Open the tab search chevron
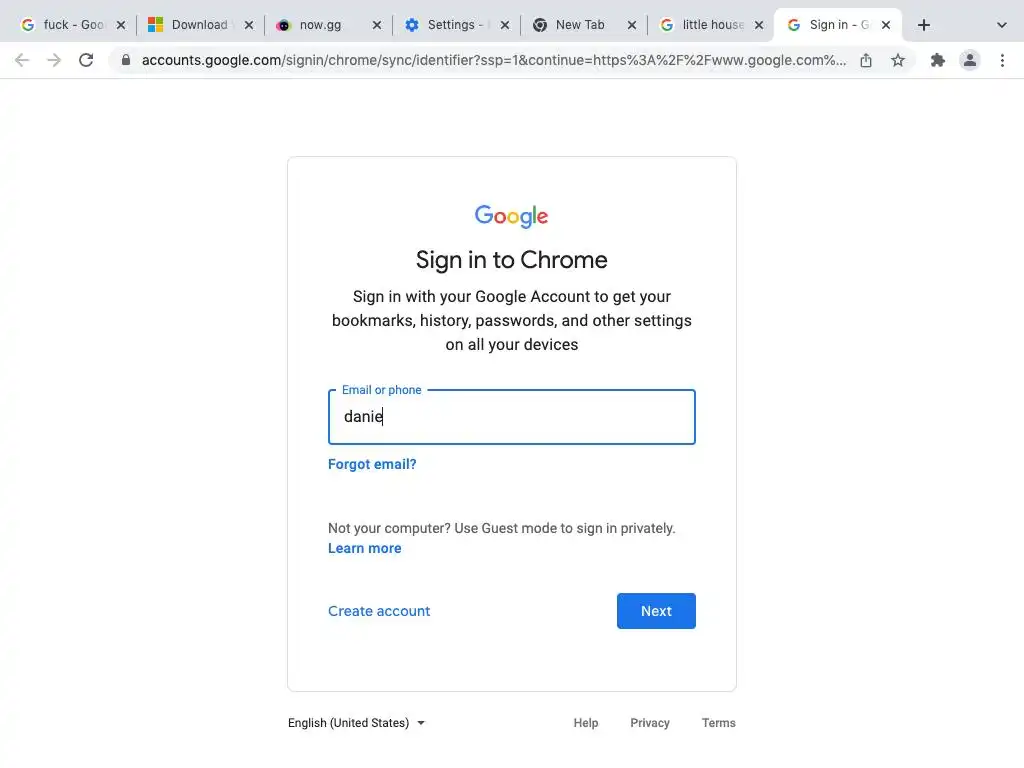The height and width of the screenshot is (768, 1024). pyautogui.click(x=1002, y=25)
